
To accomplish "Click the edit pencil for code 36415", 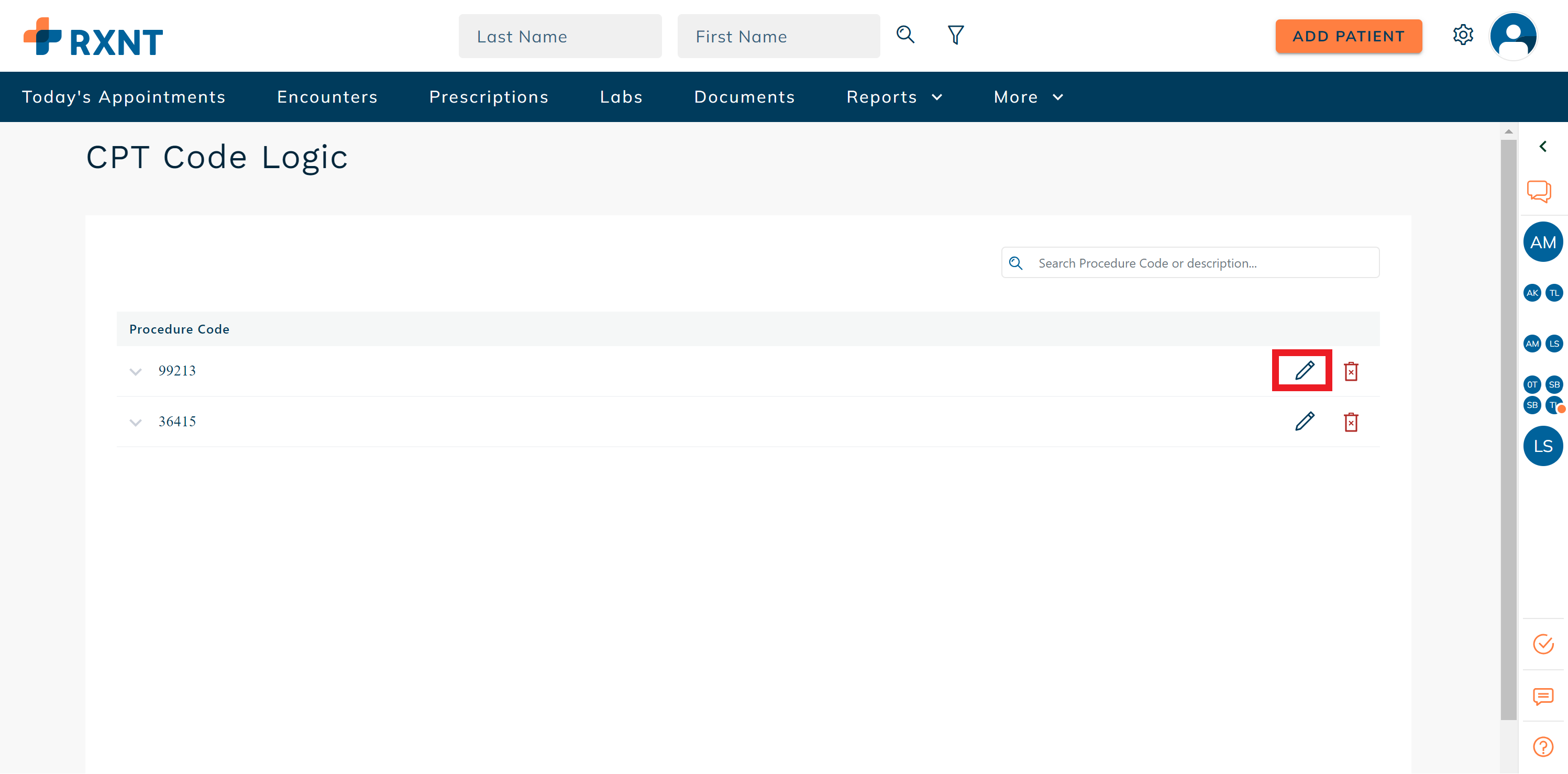I will pos(1304,421).
